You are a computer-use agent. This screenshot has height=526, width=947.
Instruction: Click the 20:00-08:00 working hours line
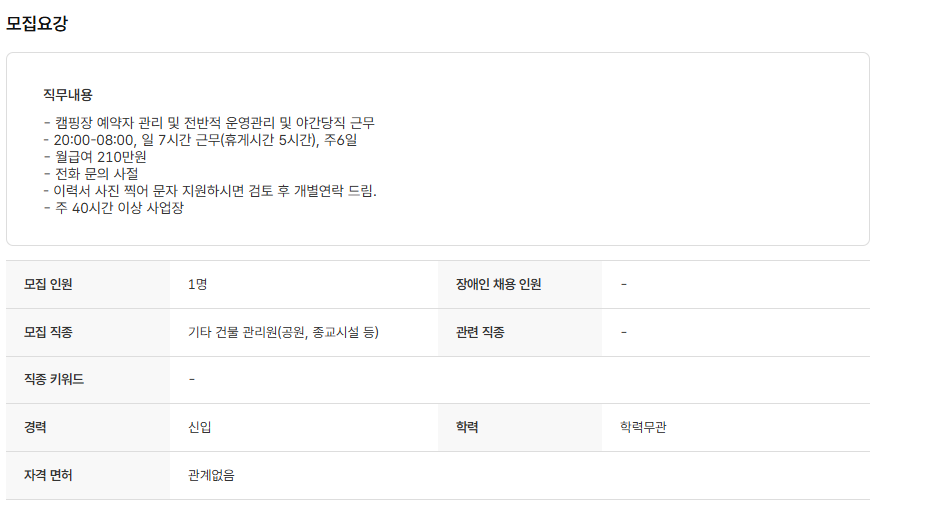coord(200,140)
